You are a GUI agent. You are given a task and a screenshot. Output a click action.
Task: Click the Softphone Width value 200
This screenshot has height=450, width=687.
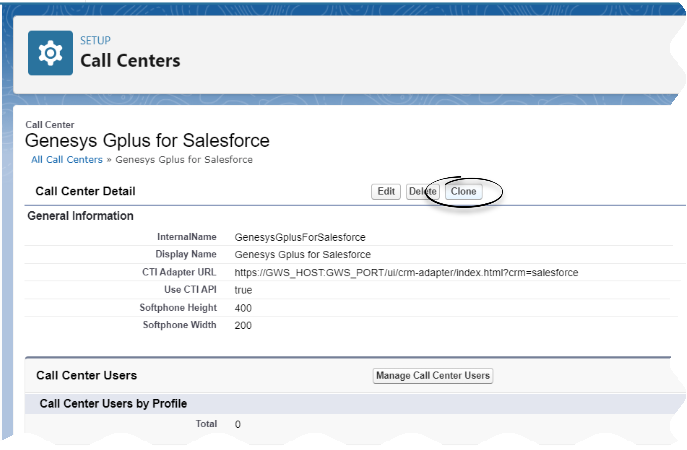243,326
